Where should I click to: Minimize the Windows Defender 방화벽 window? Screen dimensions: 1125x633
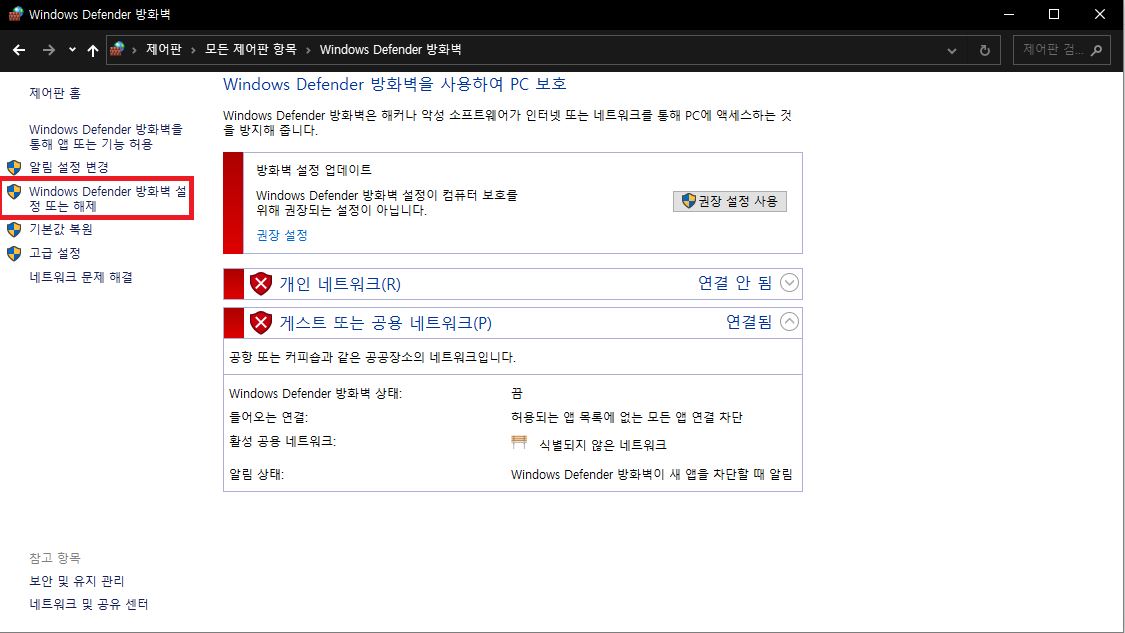(1009, 14)
